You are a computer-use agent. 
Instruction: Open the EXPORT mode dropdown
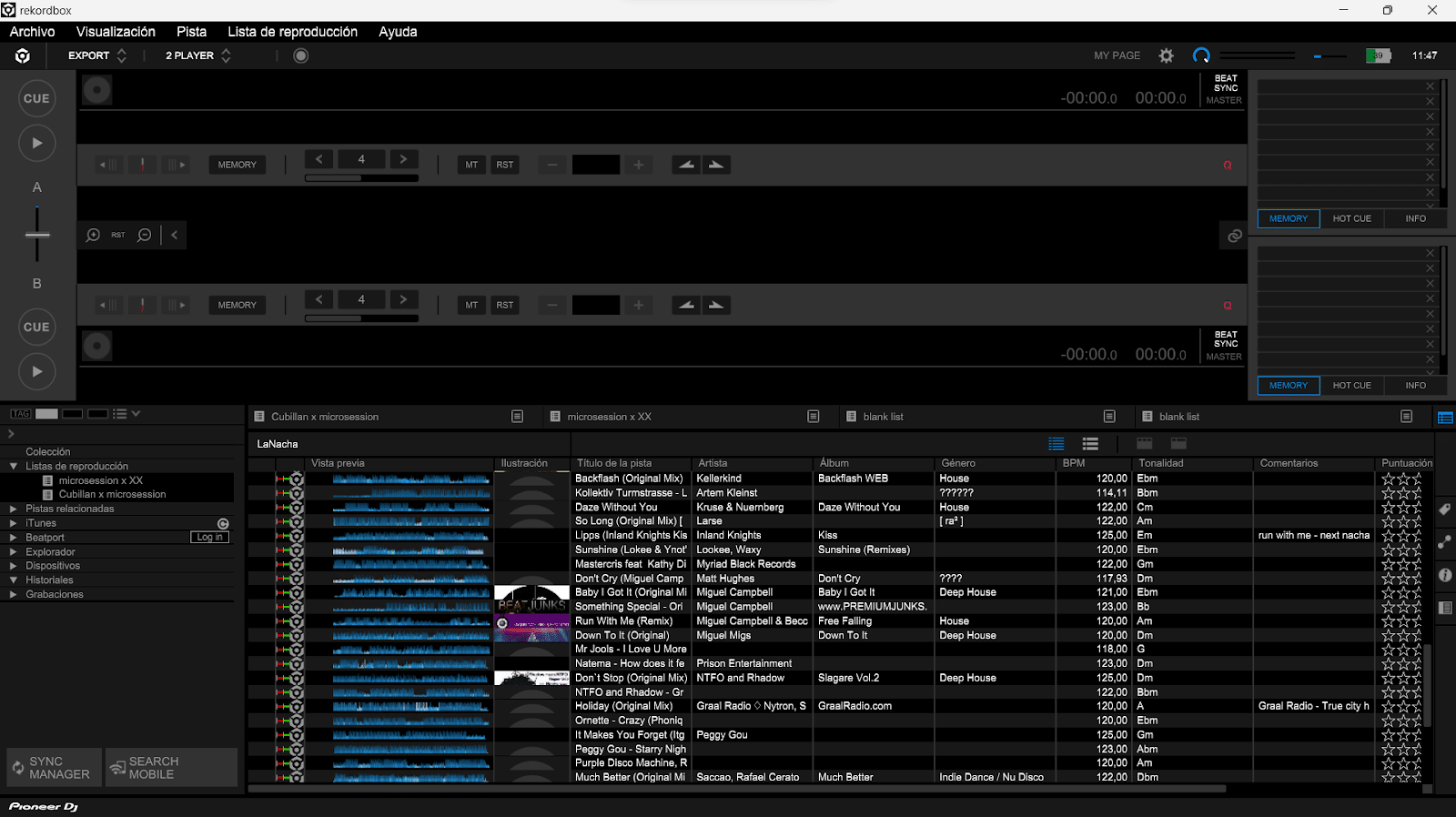coord(96,55)
